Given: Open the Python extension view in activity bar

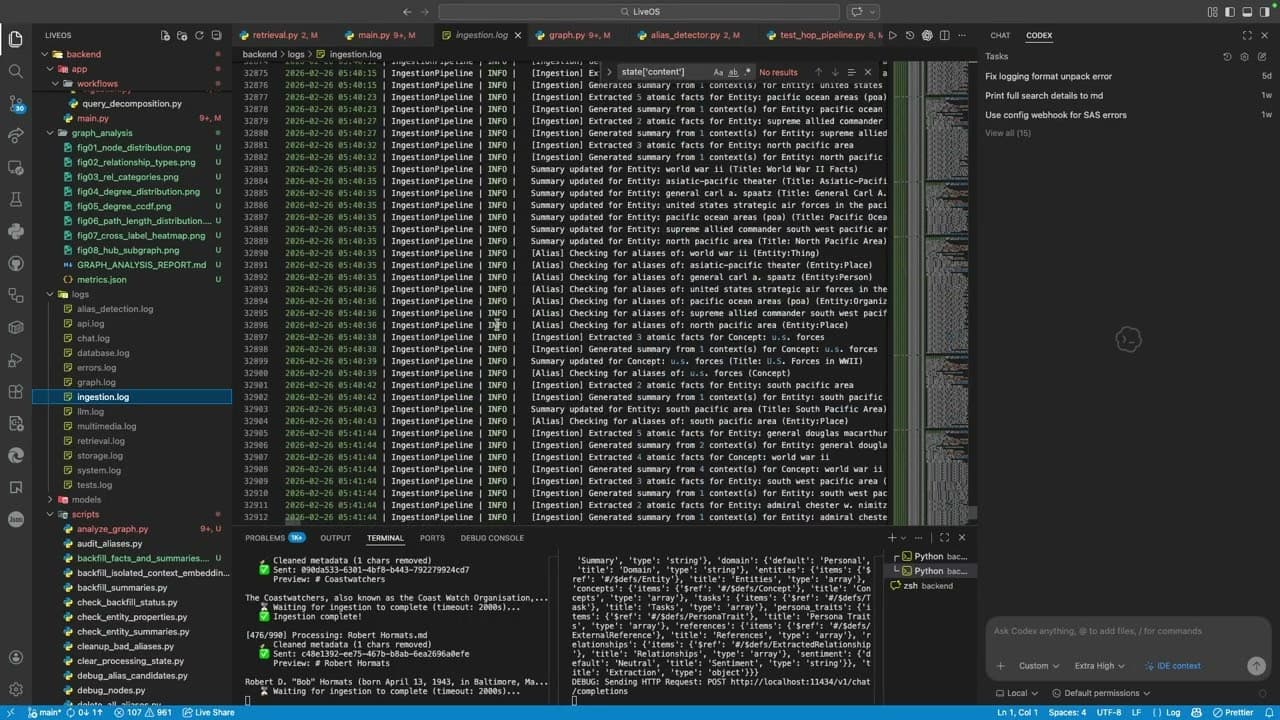Looking at the screenshot, I should point(15,231).
